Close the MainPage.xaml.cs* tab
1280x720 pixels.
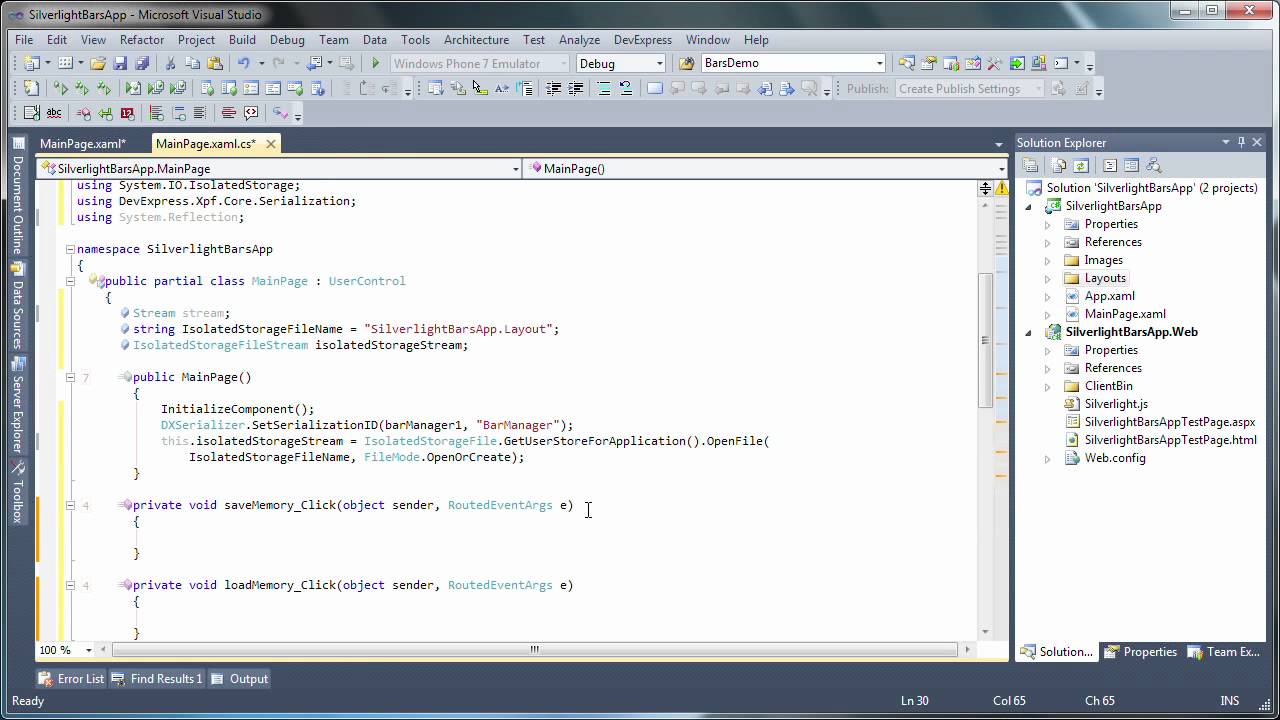tap(270, 144)
